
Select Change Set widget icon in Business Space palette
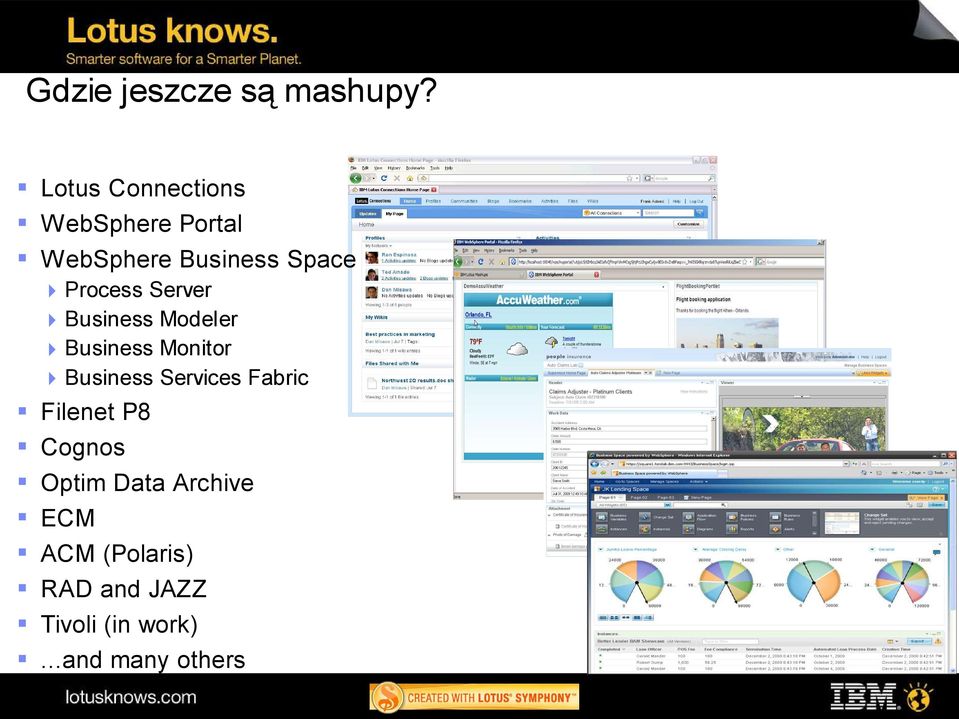click(645, 517)
